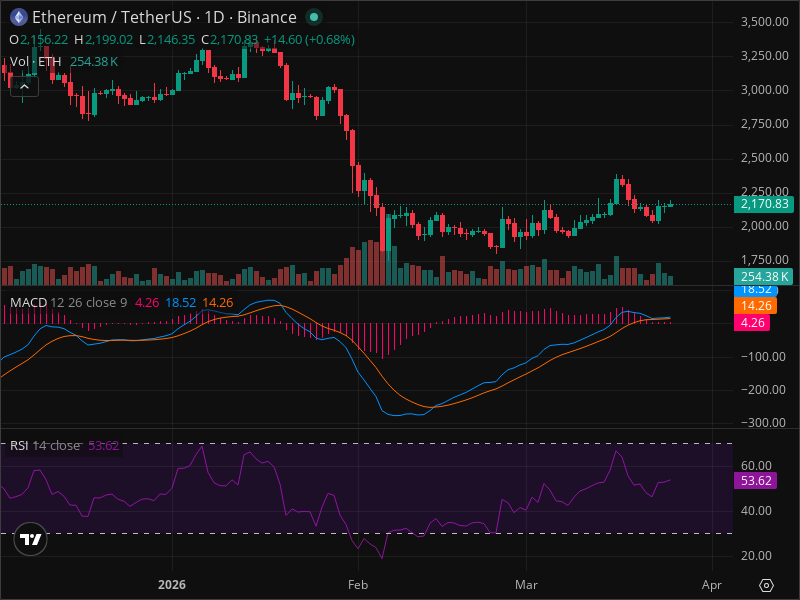Image resolution: width=800 pixels, height=600 pixels.
Task: Click the 3,250.00 price axis label
Action: point(764,56)
